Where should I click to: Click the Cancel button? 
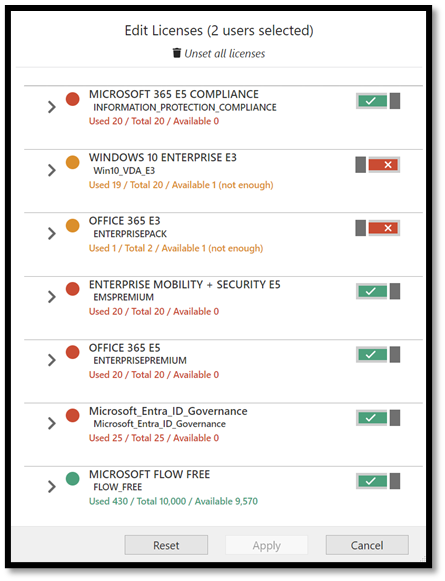367,545
